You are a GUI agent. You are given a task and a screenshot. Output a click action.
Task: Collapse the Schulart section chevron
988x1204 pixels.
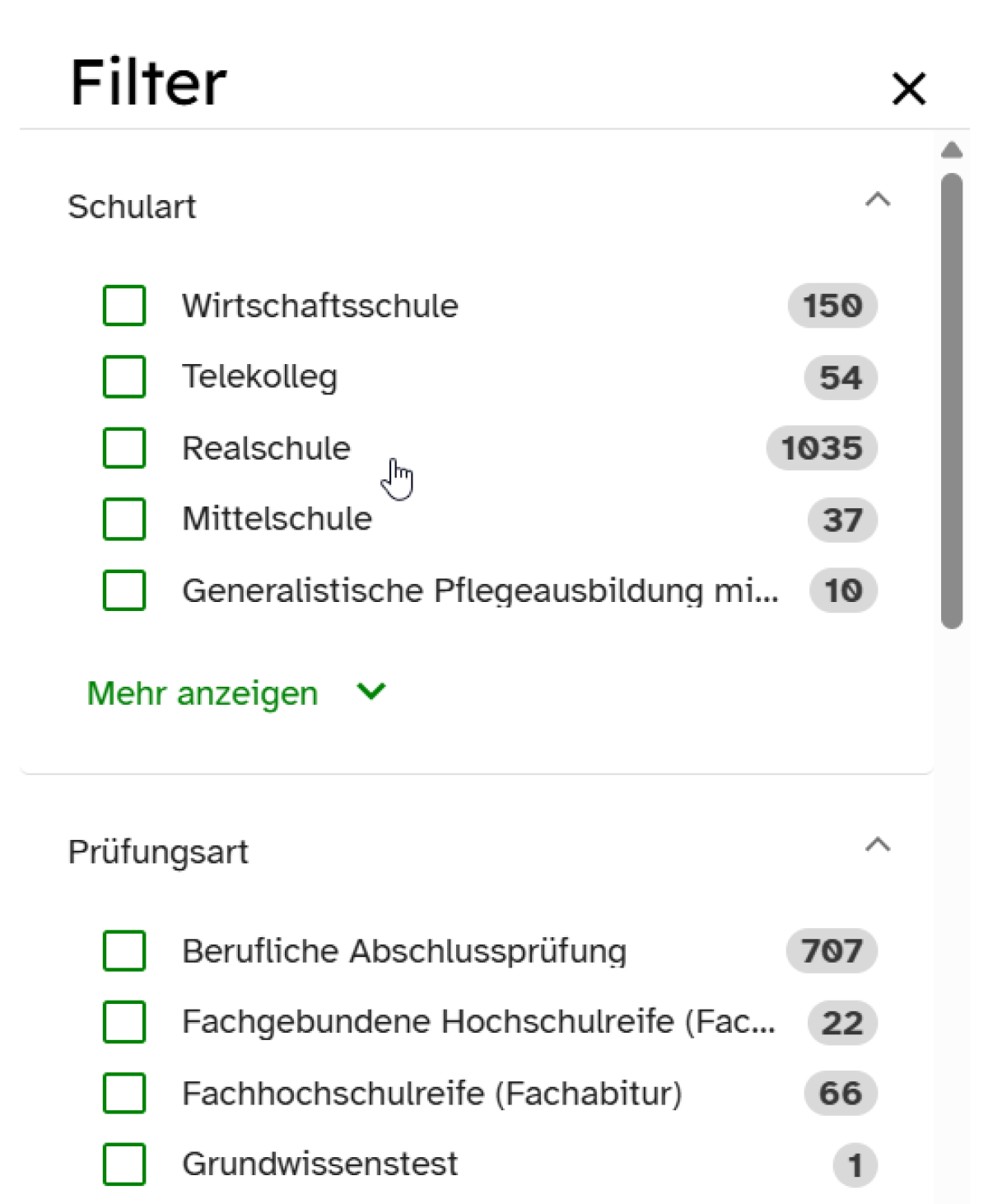click(878, 200)
